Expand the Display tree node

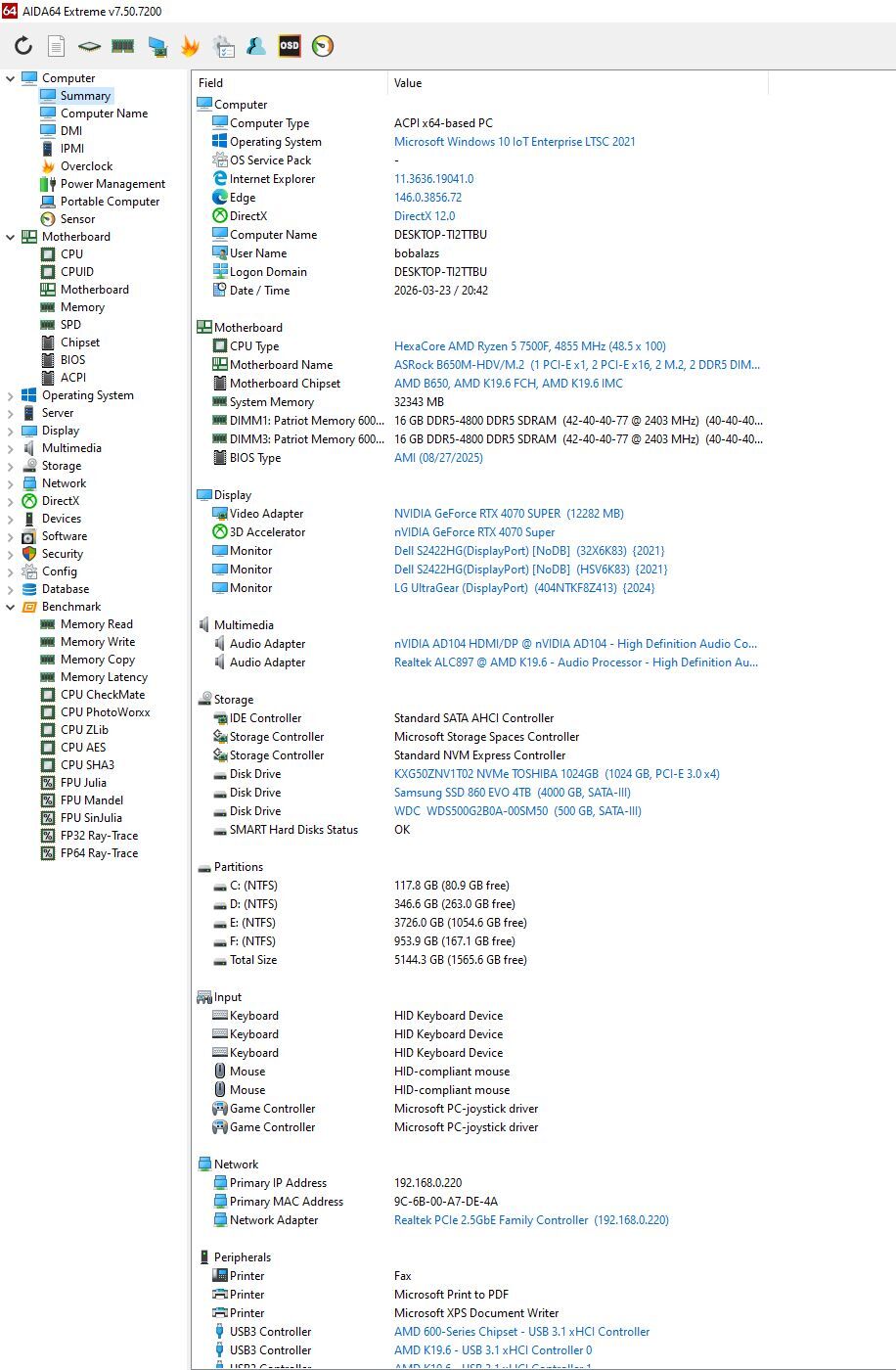pyautogui.click(x=11, y=431)
